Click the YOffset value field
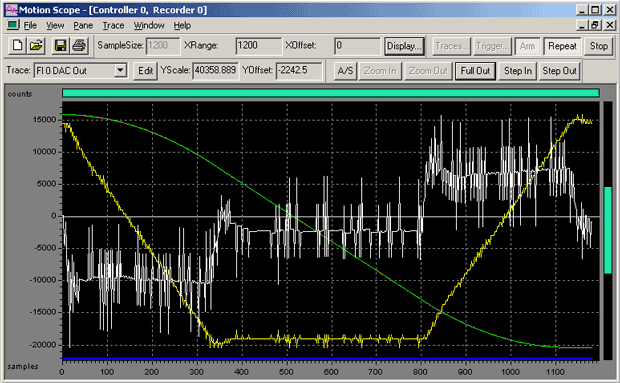Viewport: 620px width, 383px height. 299,71
